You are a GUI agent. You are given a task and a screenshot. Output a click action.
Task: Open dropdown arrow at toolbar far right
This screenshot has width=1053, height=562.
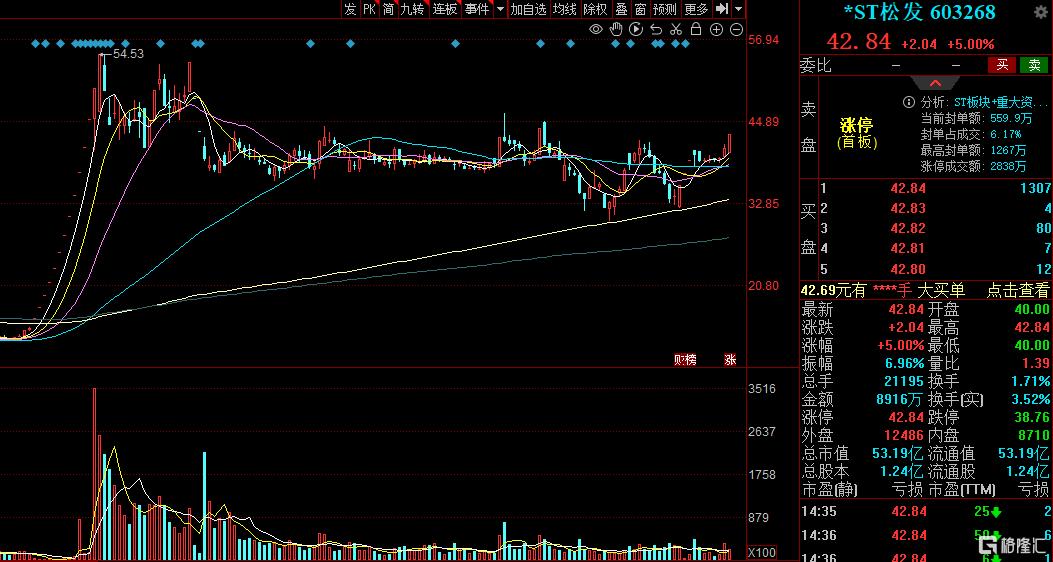click(739, 9)
